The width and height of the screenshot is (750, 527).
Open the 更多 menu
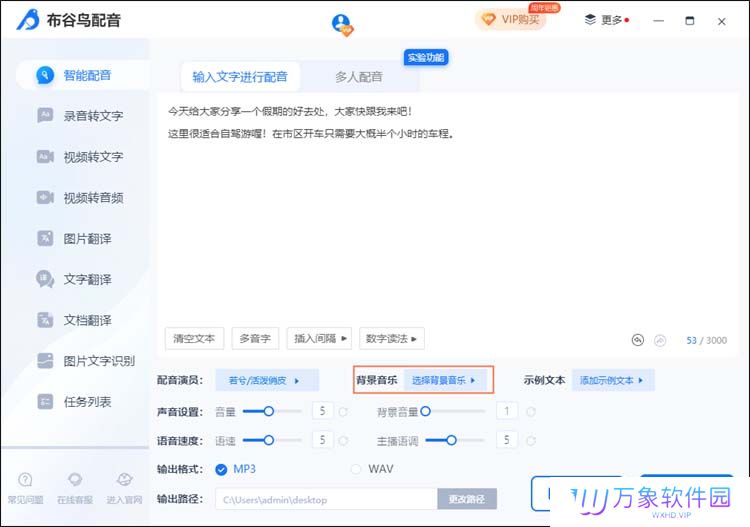pos(607,20)
